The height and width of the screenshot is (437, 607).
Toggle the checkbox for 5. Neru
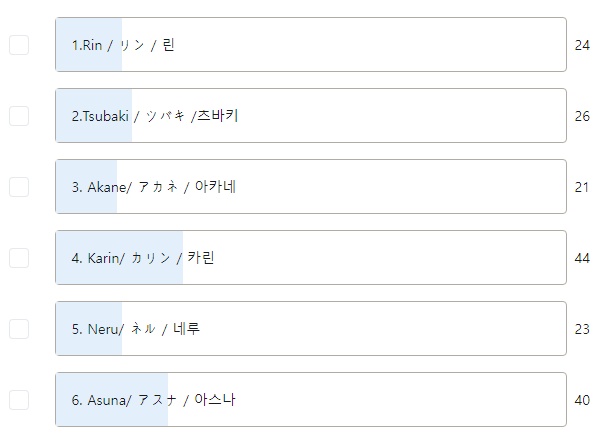(19, 329)
